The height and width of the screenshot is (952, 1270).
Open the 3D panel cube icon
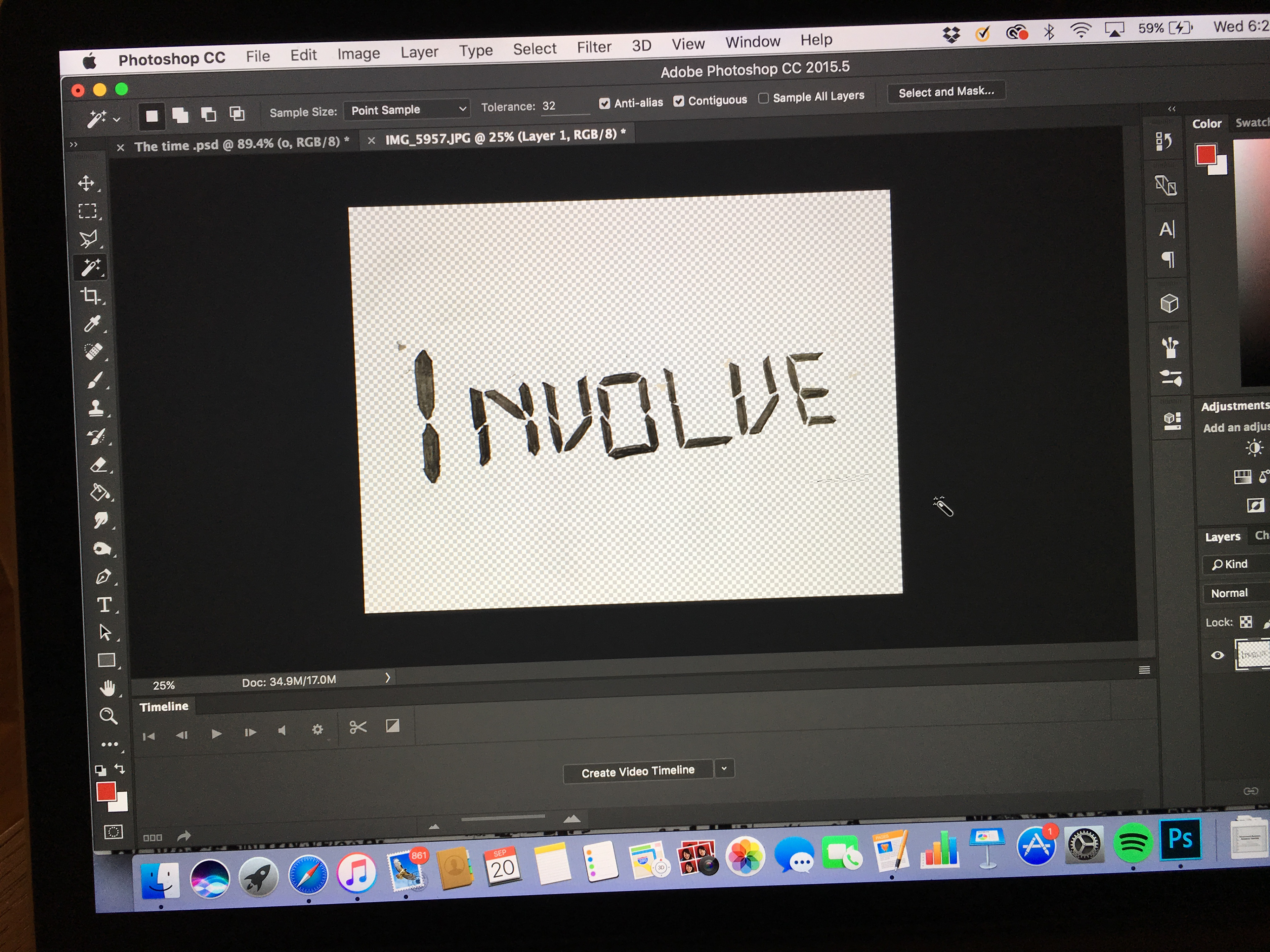coord(1169,303)
